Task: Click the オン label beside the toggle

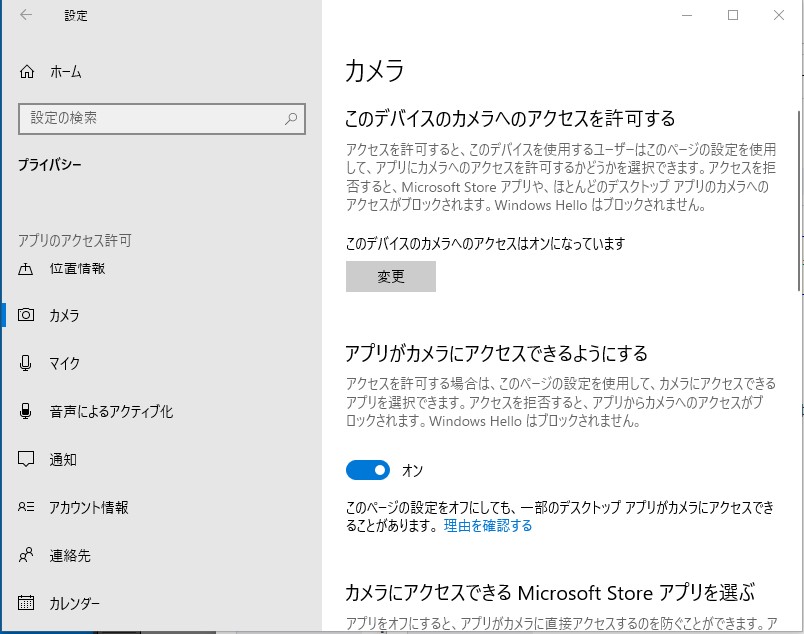Action: tap(413, 470)
